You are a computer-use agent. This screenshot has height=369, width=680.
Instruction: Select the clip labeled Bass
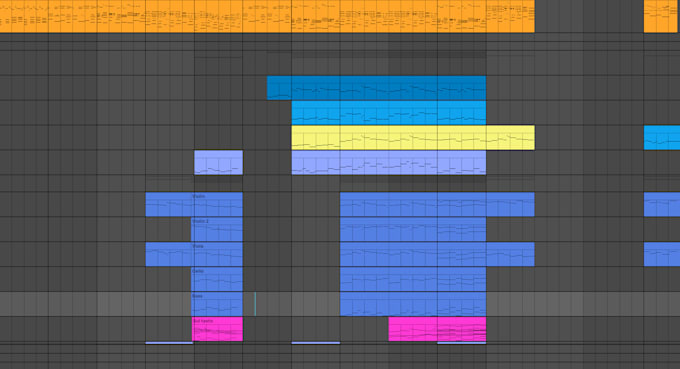point(217,304)
